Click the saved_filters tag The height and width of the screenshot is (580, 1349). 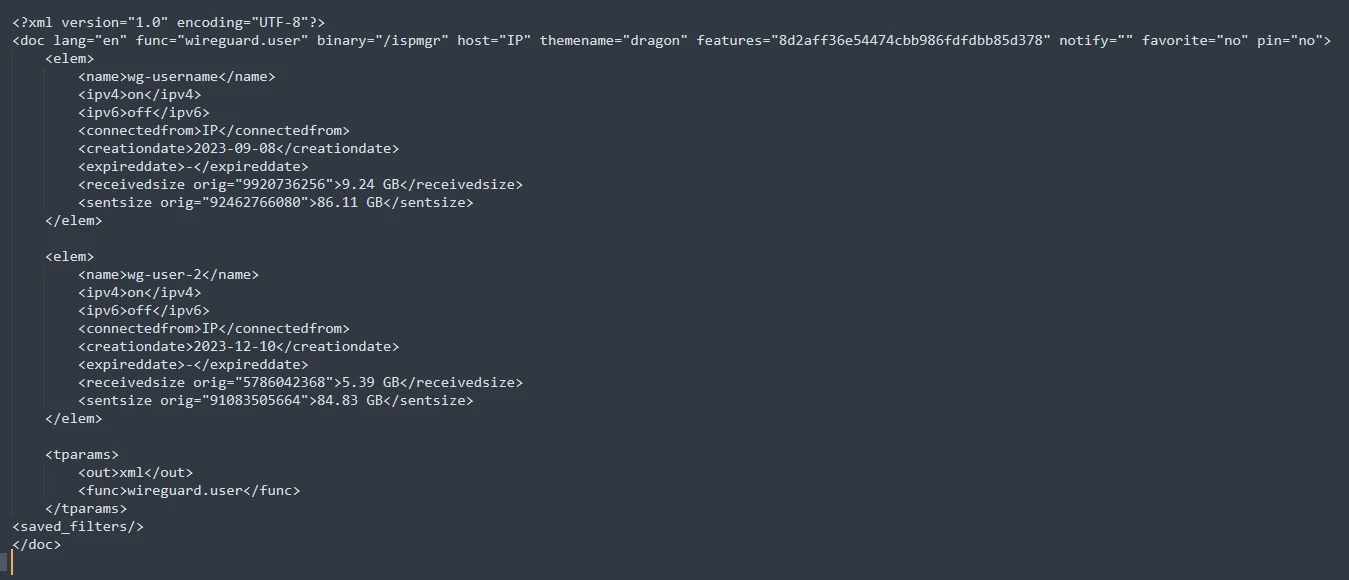pos(78,526)
